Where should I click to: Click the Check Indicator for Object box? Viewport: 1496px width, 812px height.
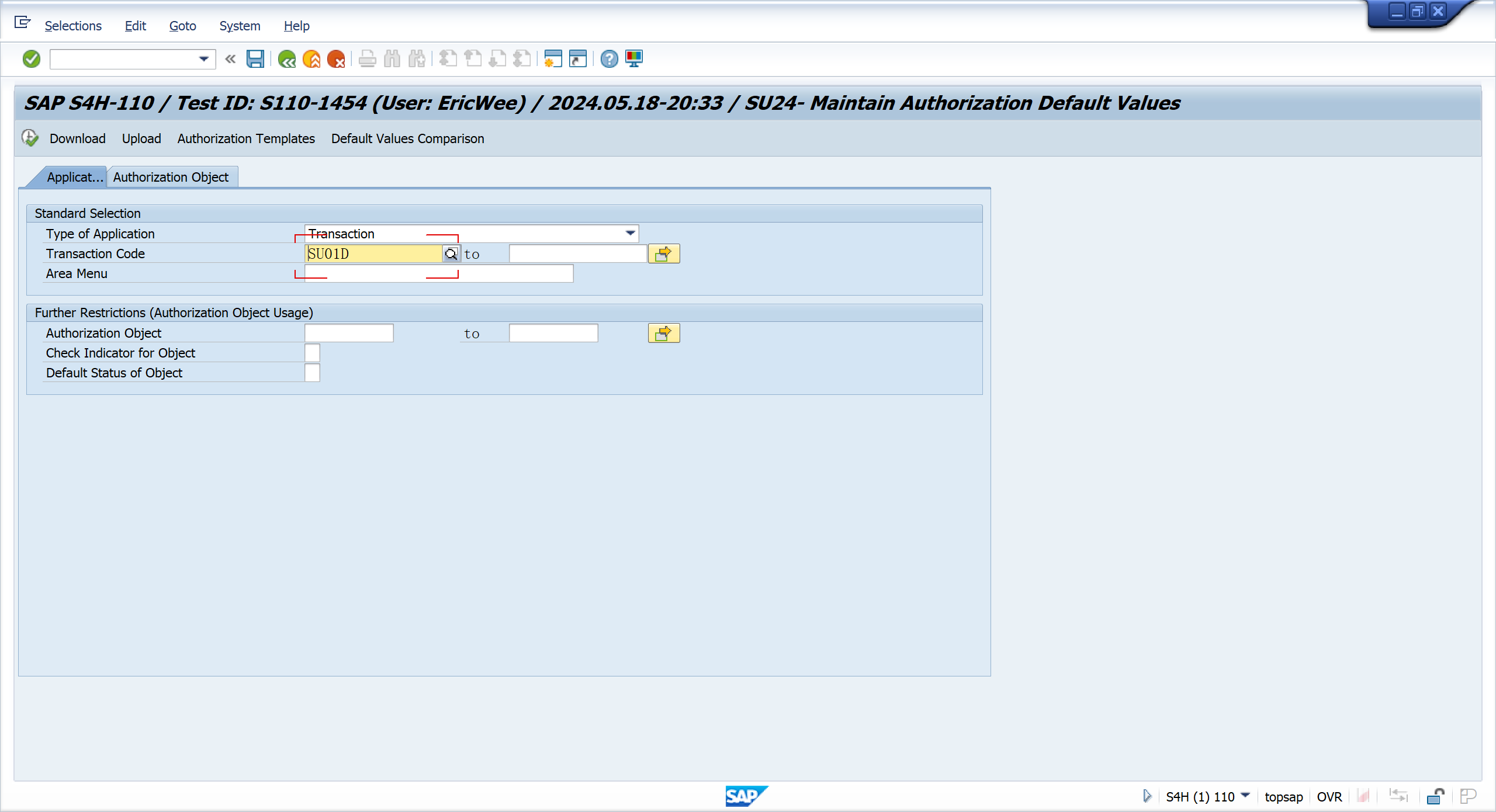(312, 353)
